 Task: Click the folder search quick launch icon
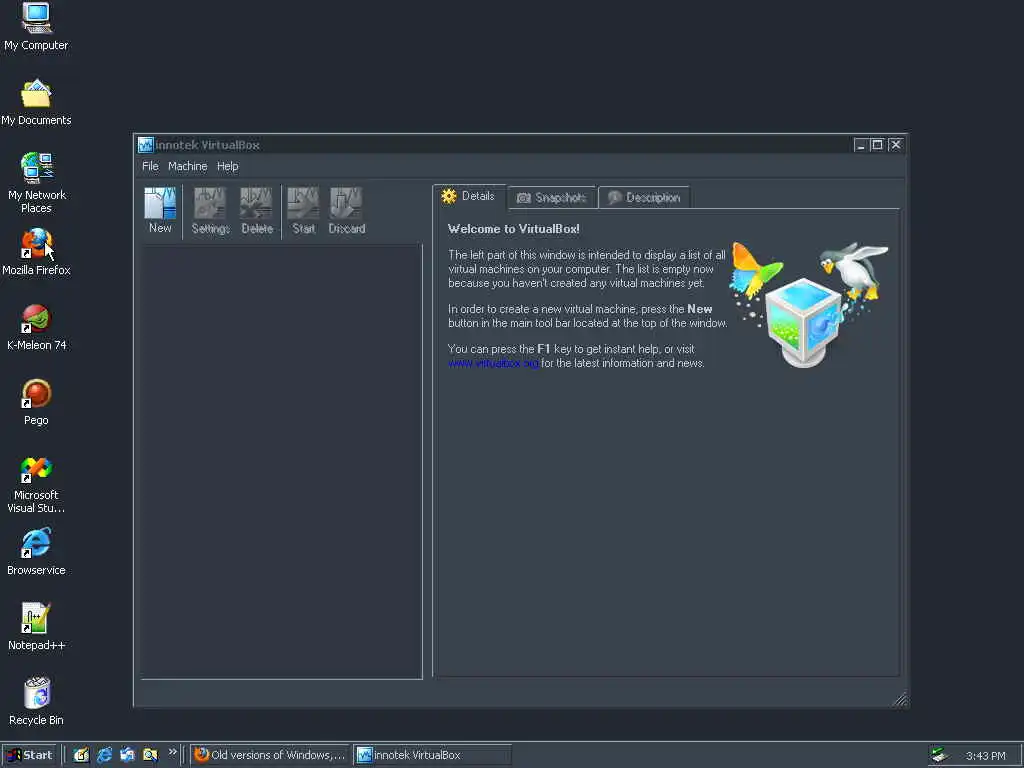point(150,755)
